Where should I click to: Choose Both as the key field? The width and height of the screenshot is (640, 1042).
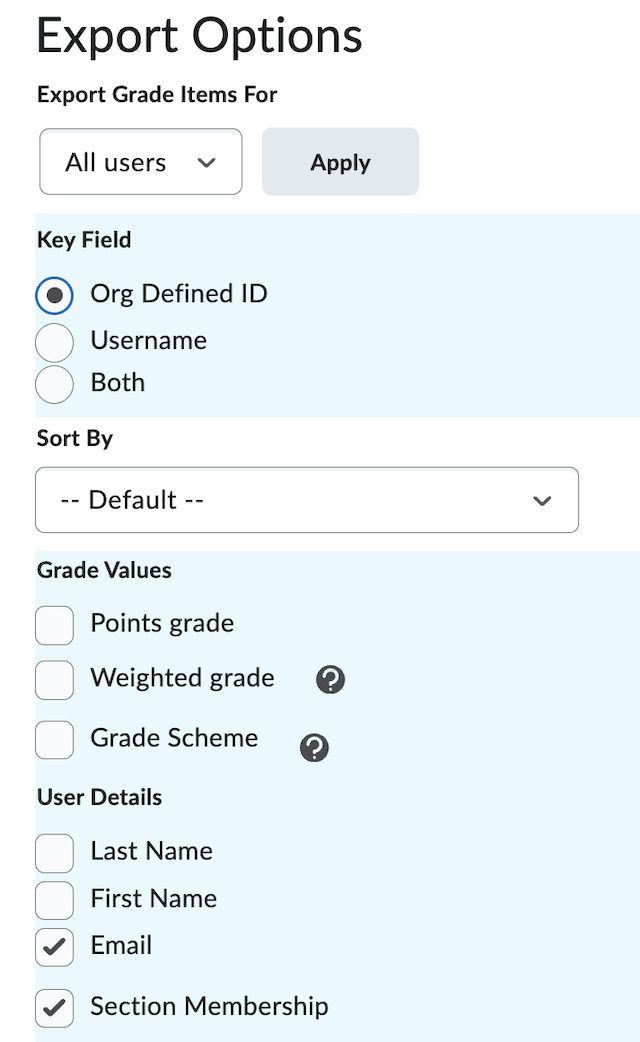pos(54,384)
